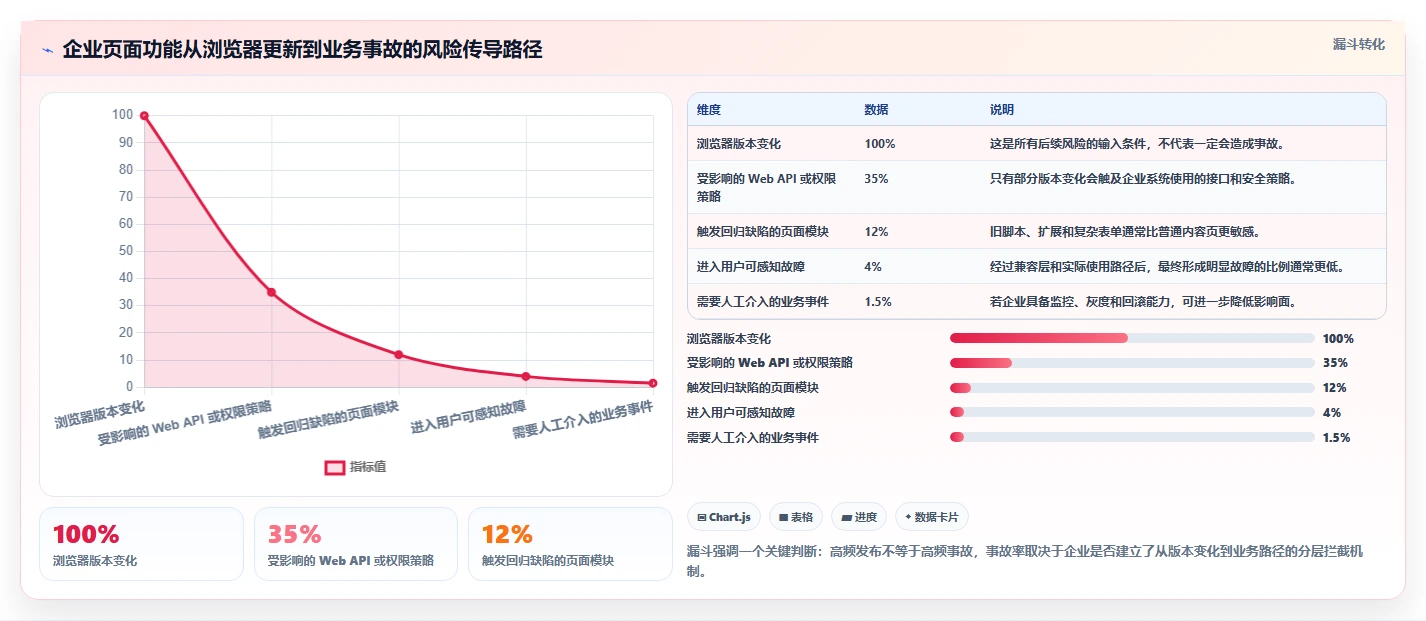The width and height of the screenshot is (1426, 621).
Task: Click the lightning icon beside the title
Action: click(47, 50)
